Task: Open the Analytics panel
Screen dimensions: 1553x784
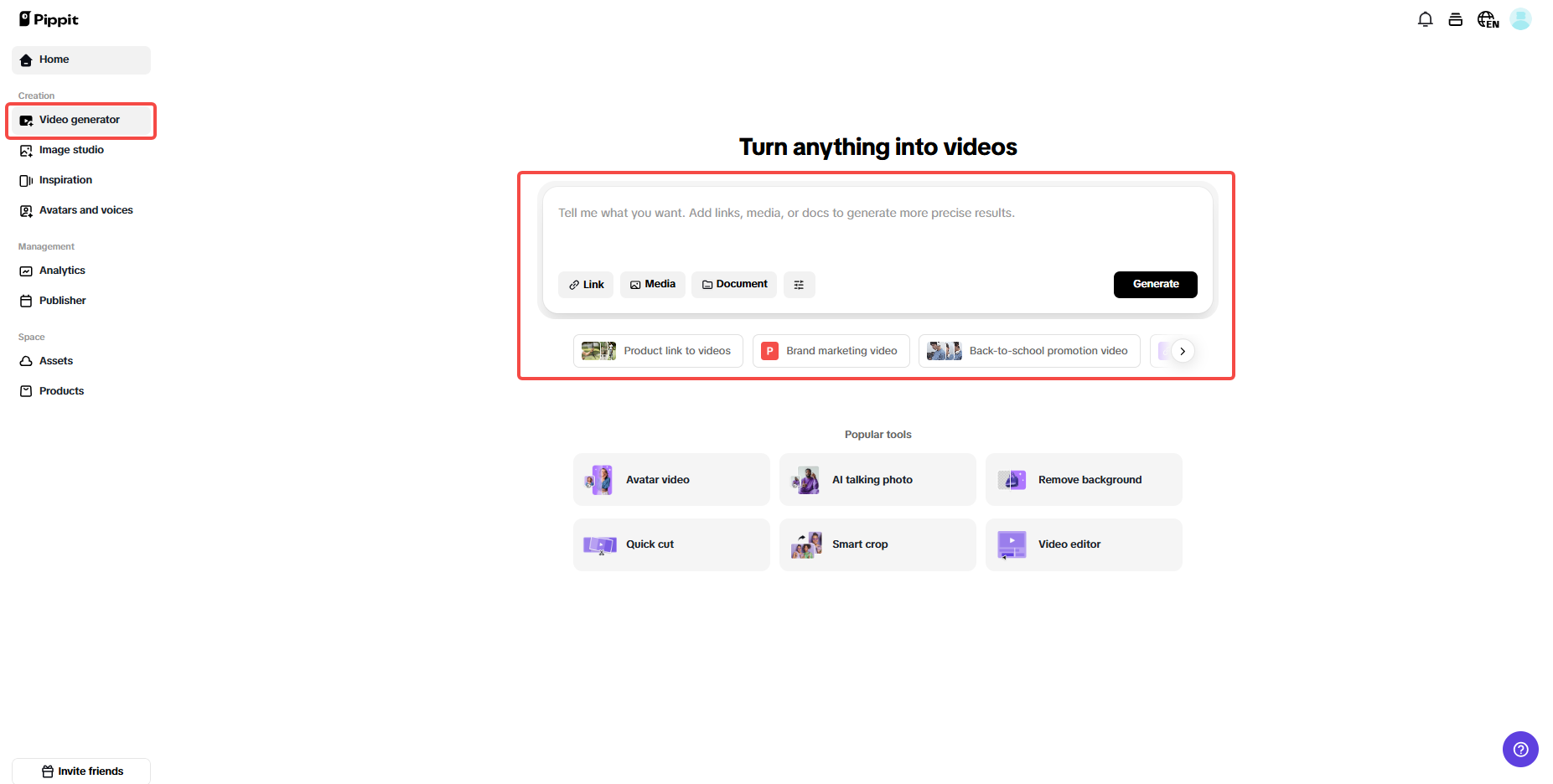Action: click(x=61, y=271)
